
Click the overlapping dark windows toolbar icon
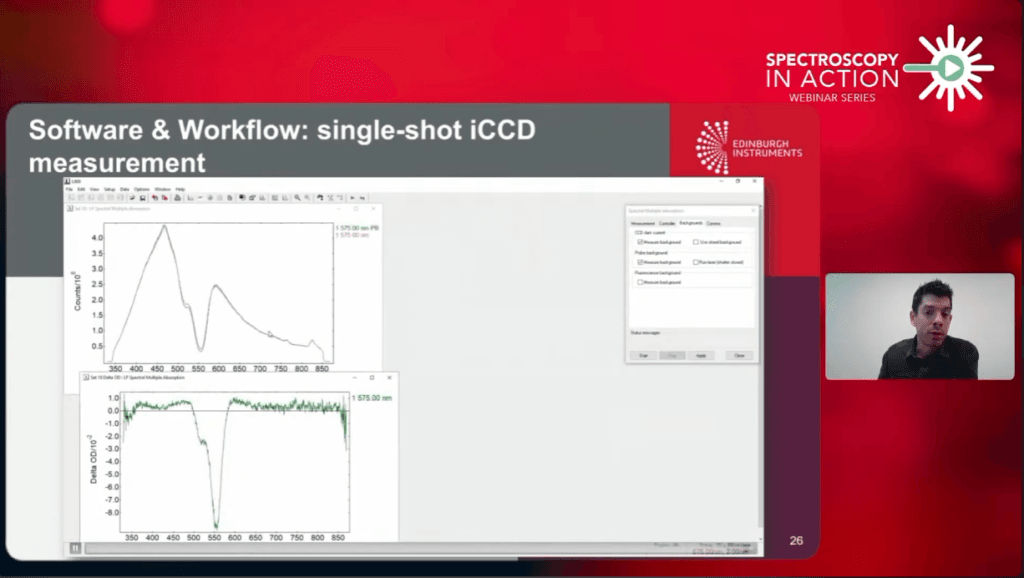point(242,197)
